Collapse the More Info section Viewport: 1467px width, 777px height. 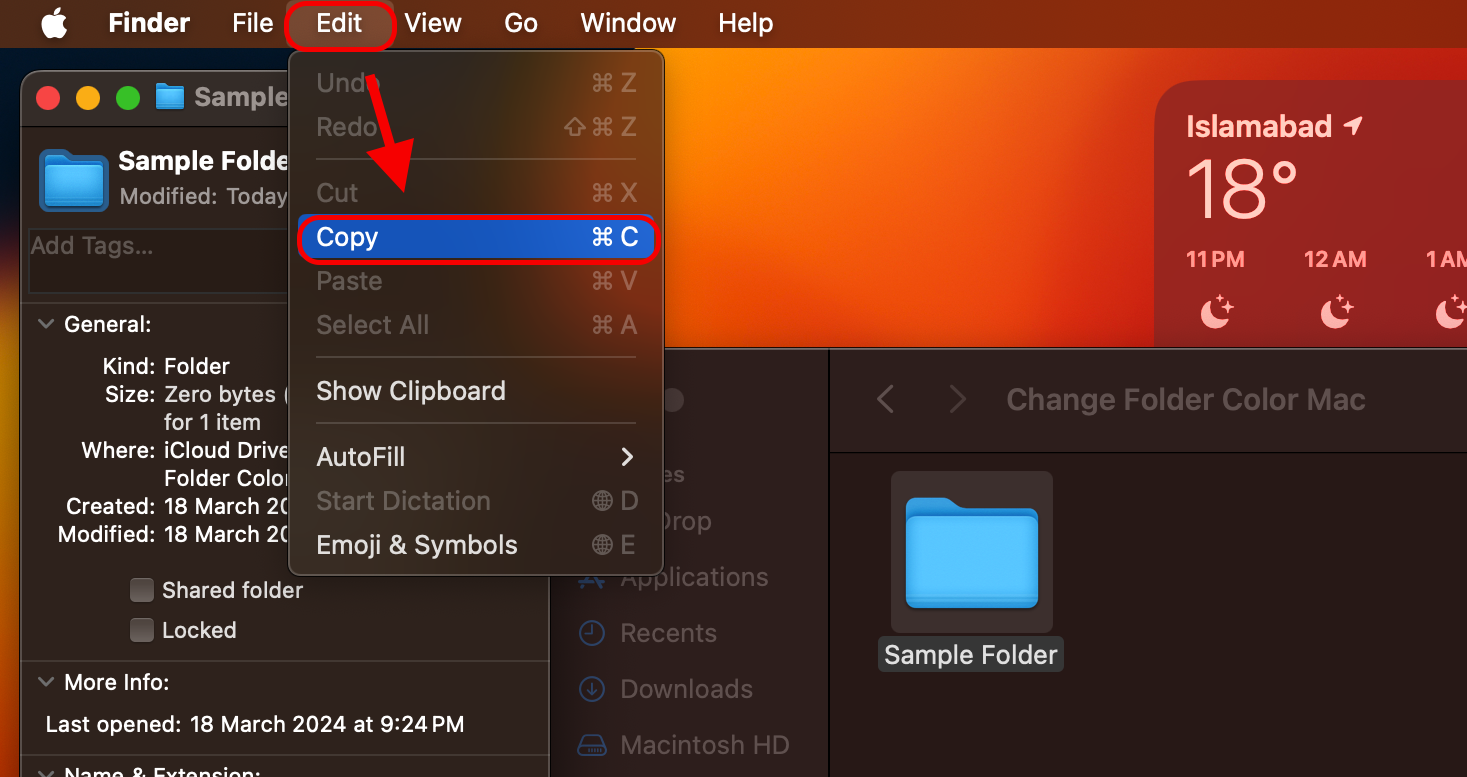[46, 682]
